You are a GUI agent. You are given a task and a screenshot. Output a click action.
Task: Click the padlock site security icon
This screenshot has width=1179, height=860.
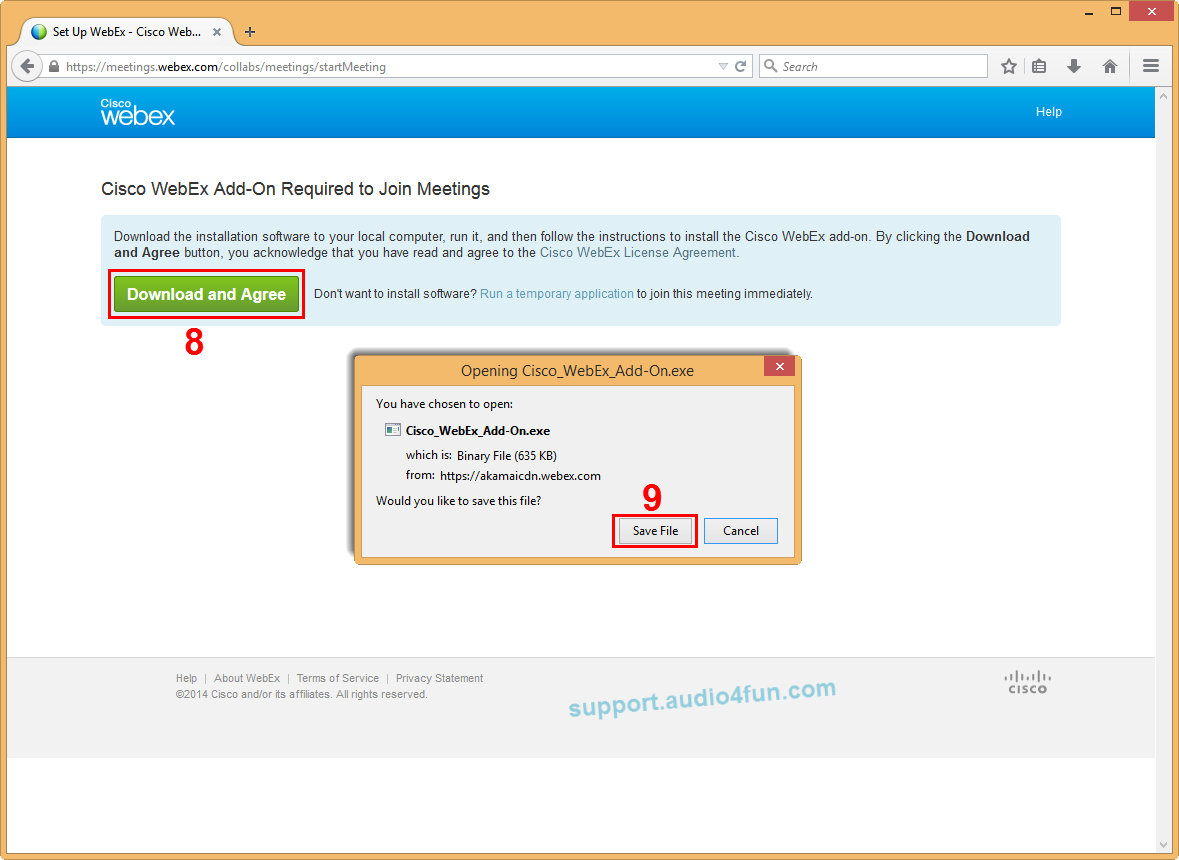[53, 66]
